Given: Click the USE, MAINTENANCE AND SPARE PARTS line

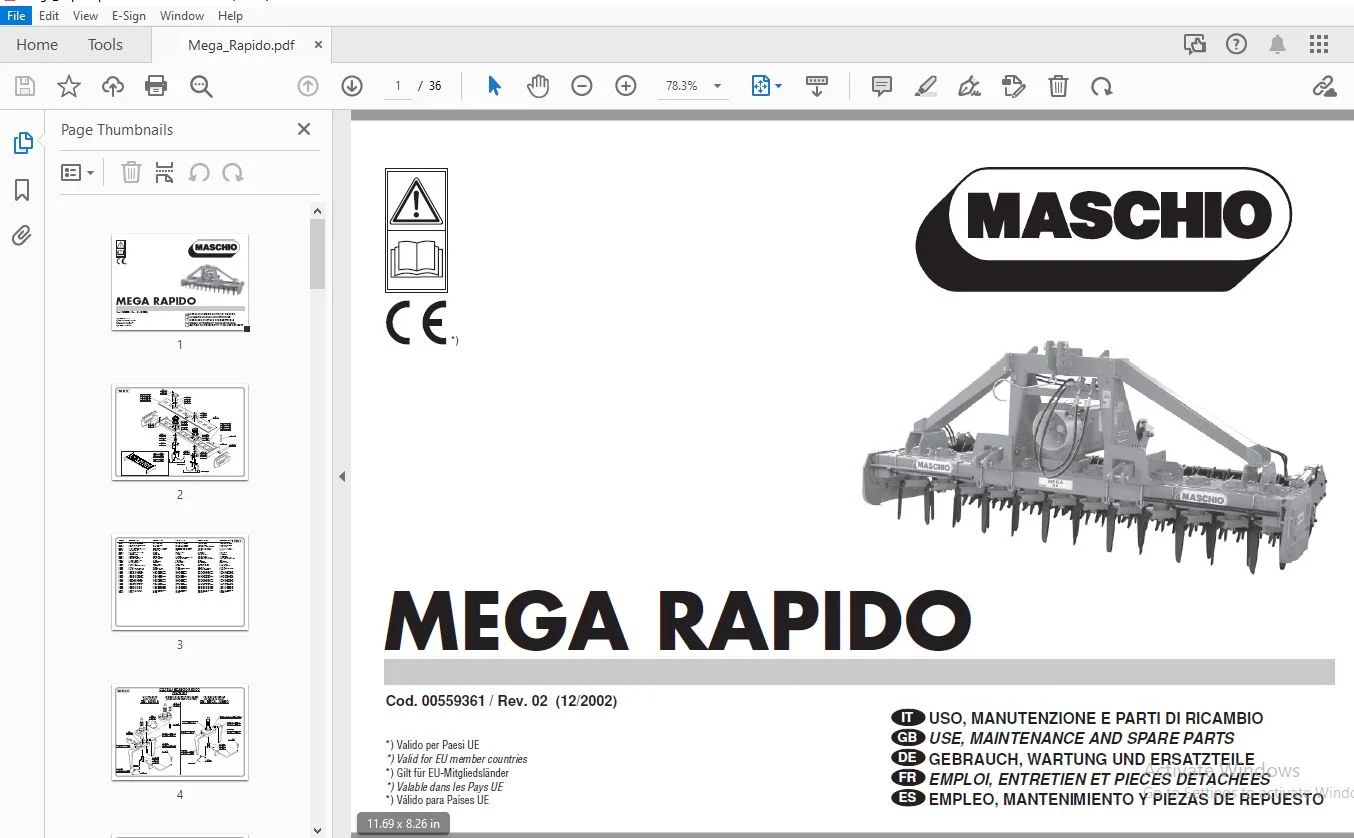Looking at the screenshot, I should coord(1081,738).
